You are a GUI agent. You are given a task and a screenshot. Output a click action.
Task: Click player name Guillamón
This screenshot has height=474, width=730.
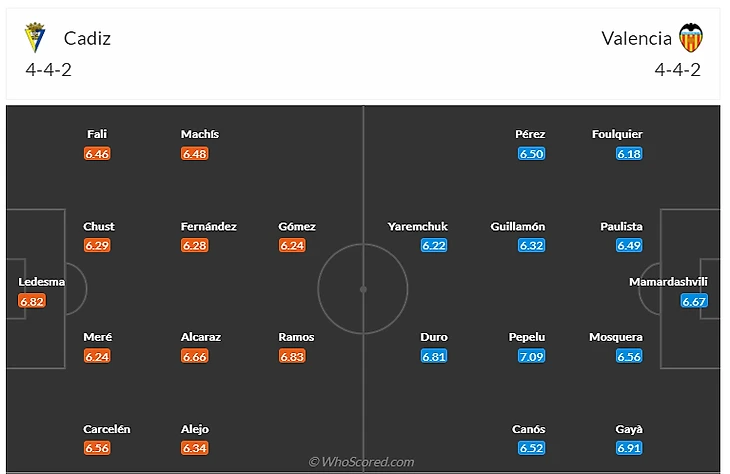click(x=517, y=227)
